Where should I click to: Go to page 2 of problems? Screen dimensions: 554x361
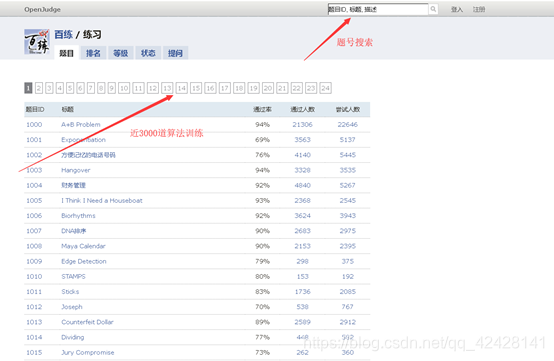coord(39,88)
